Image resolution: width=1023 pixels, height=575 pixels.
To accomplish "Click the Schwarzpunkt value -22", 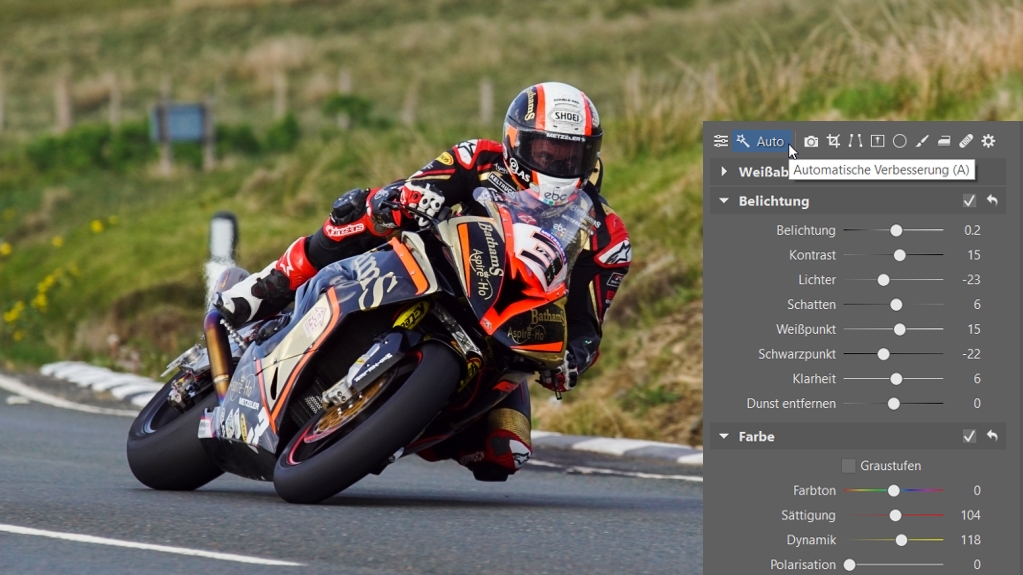I will [x=971, y=354].
